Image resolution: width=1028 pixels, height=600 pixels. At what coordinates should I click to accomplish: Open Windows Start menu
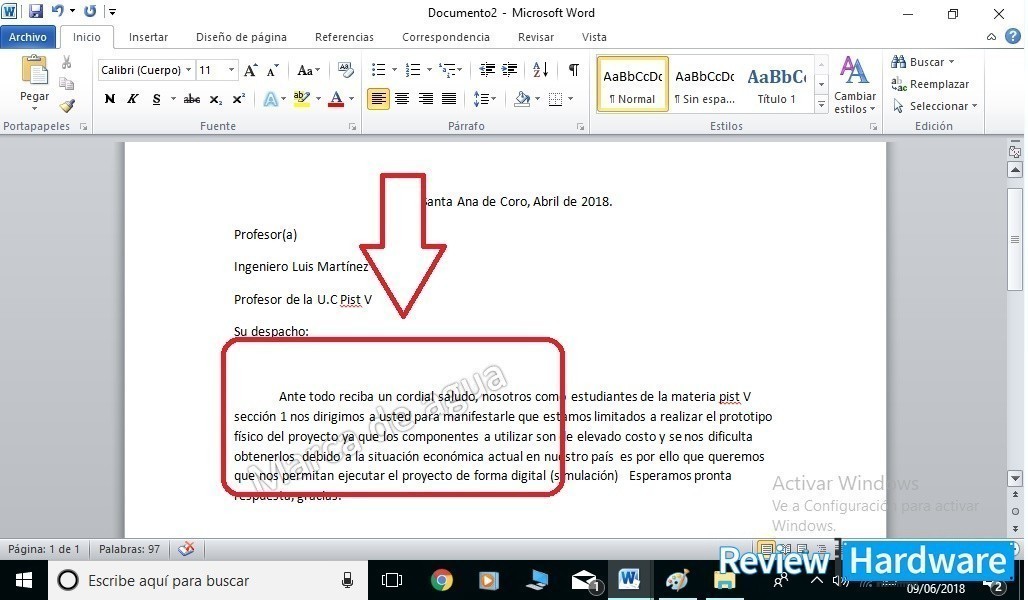tap(24, 580)
